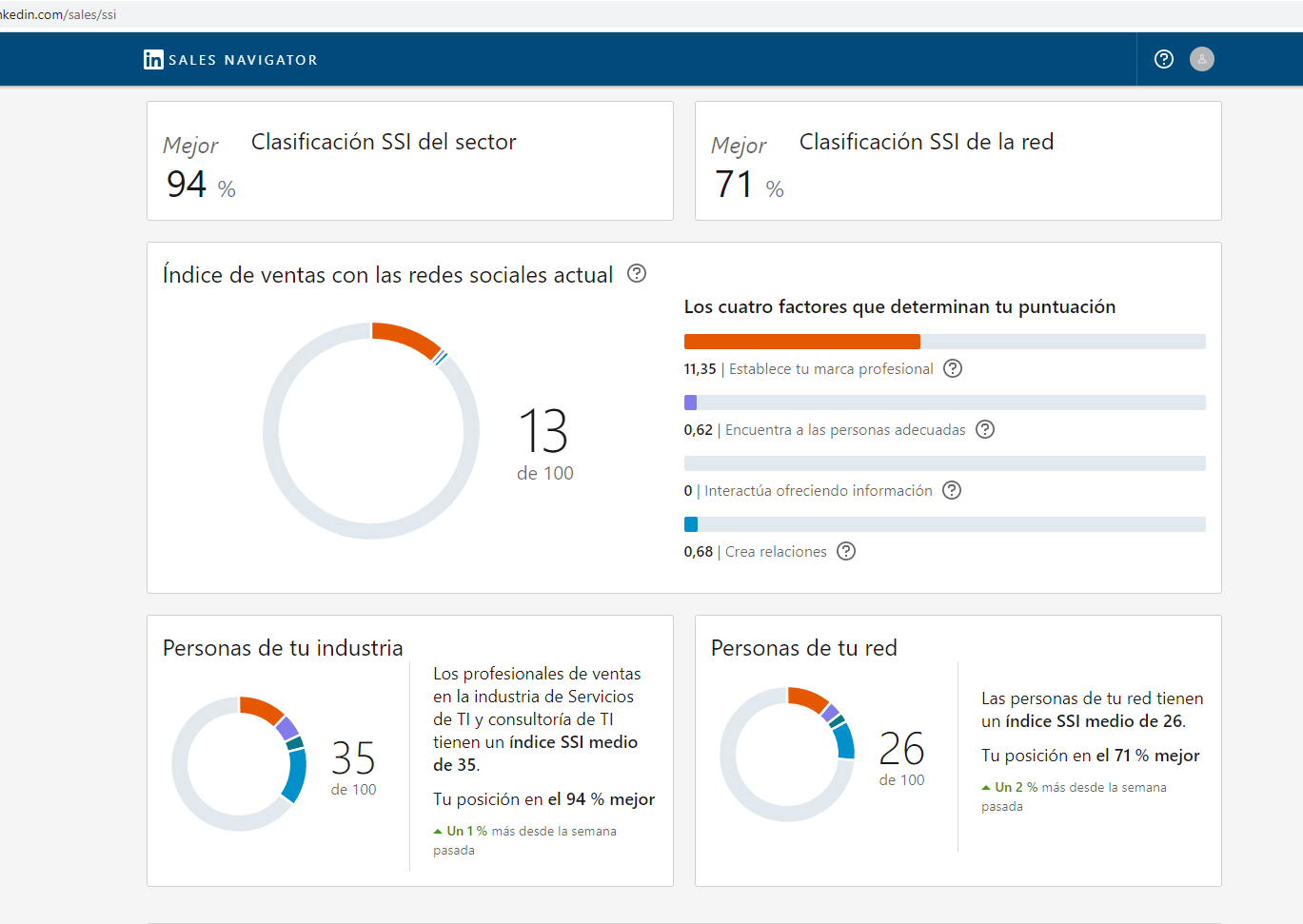Image resolution: width=1303 pixels, height=924 pixels.
Task: Click the blue Crea relaciones progress bar
Action: (944, 524)
